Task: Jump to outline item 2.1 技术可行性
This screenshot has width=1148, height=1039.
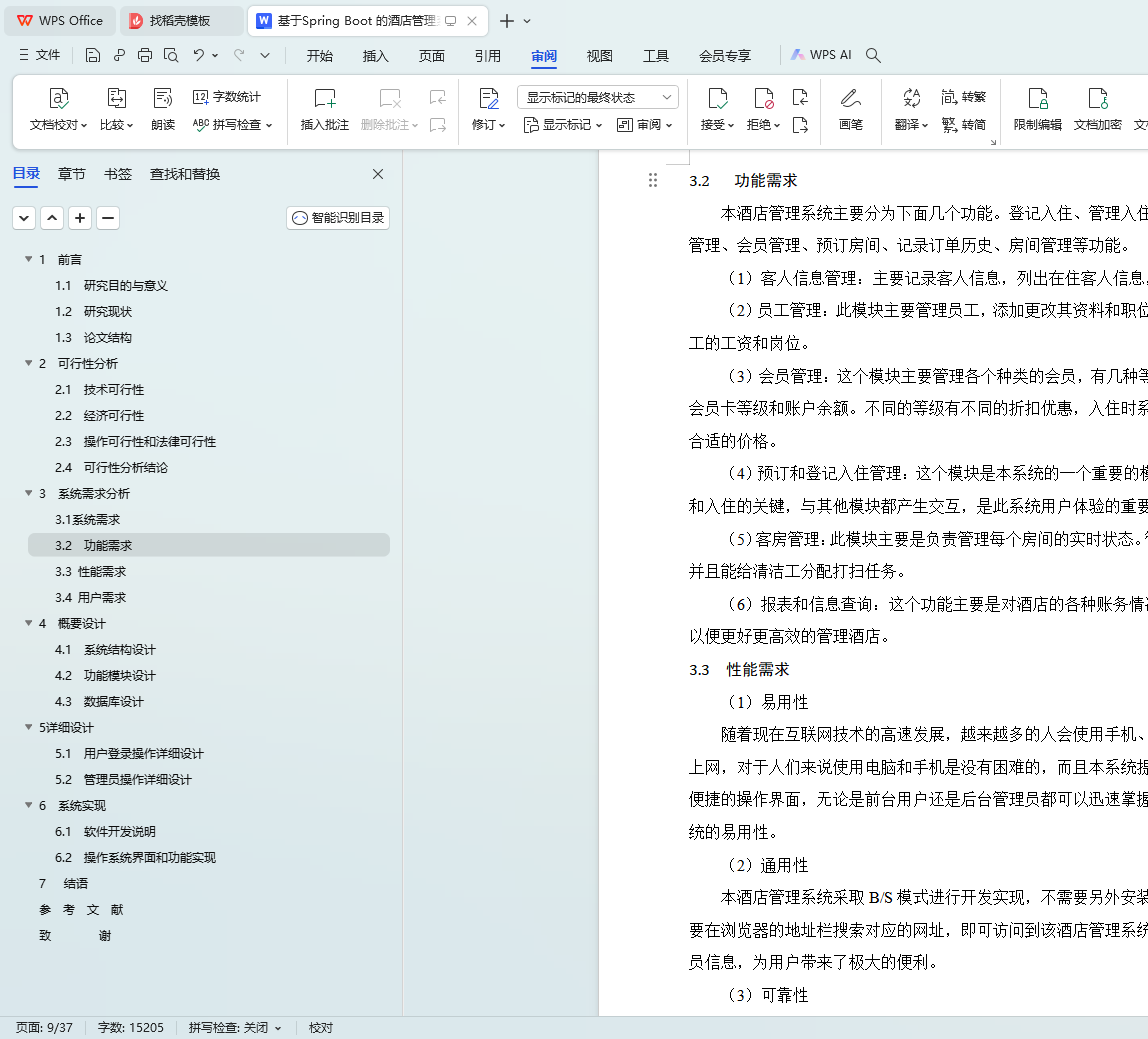Action: coord(99,390)
